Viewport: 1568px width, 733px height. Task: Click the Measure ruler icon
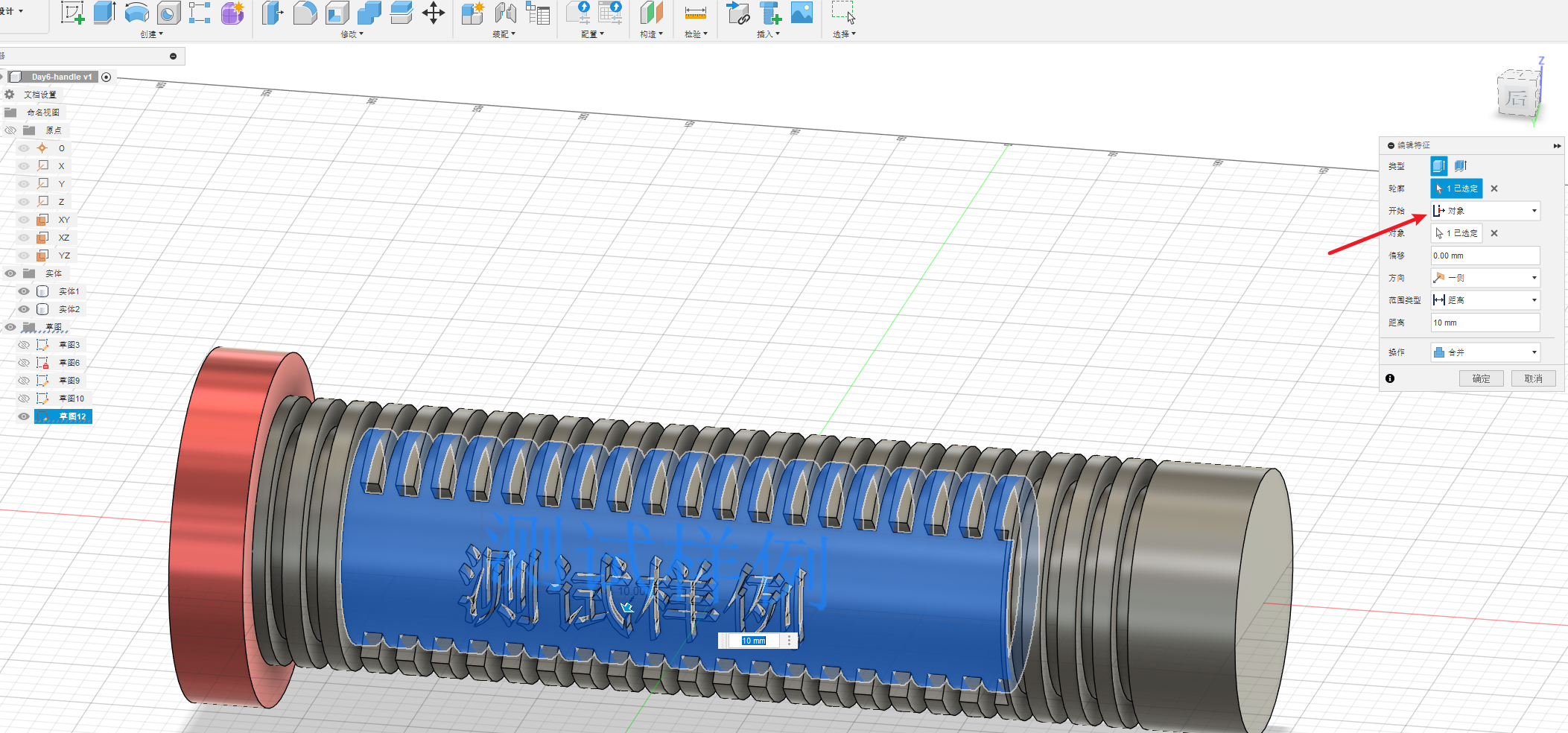tap(695, 13)
